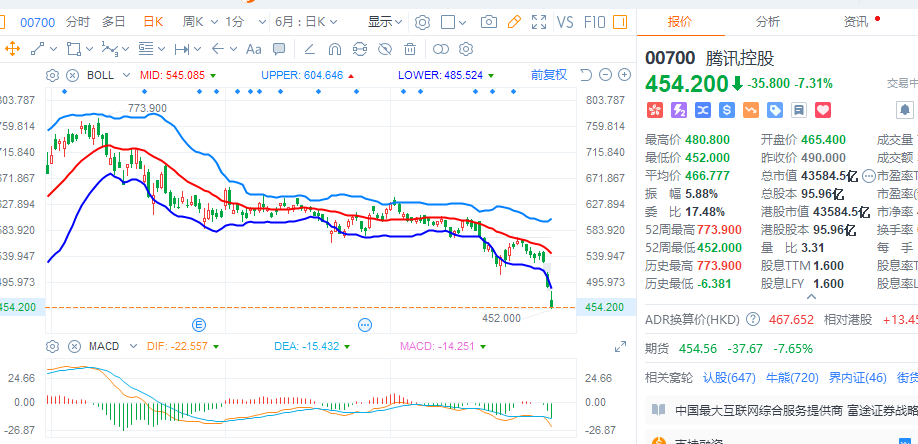Image resolution: width=918 pixels, height=444 pixels.
Task: Add a comment bubble annotation
Action: pyautogui.click(x=279, y=49)
